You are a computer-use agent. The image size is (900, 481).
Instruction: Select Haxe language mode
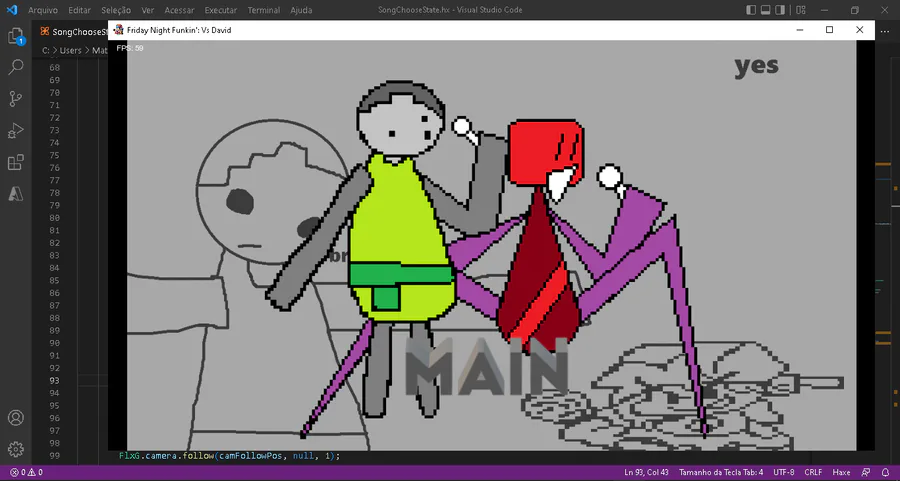pyautogui.click(x=841, y=472)
